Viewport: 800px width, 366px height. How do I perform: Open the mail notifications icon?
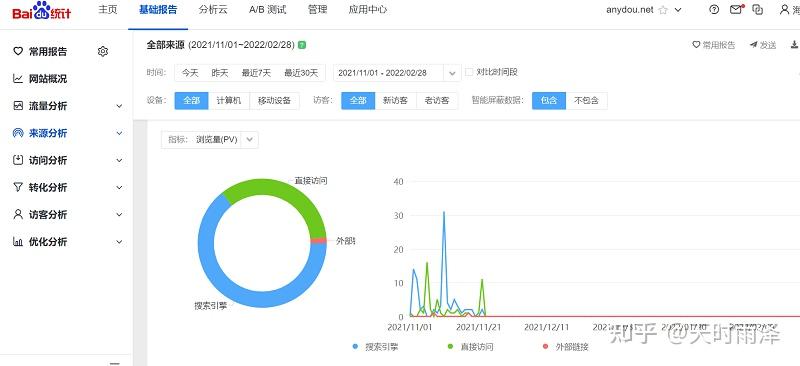736,9
